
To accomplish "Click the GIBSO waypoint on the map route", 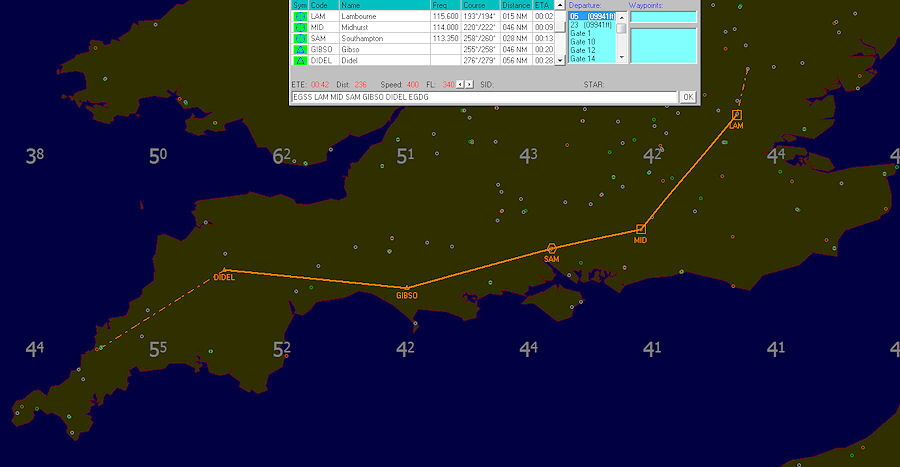I will point(406,287).
